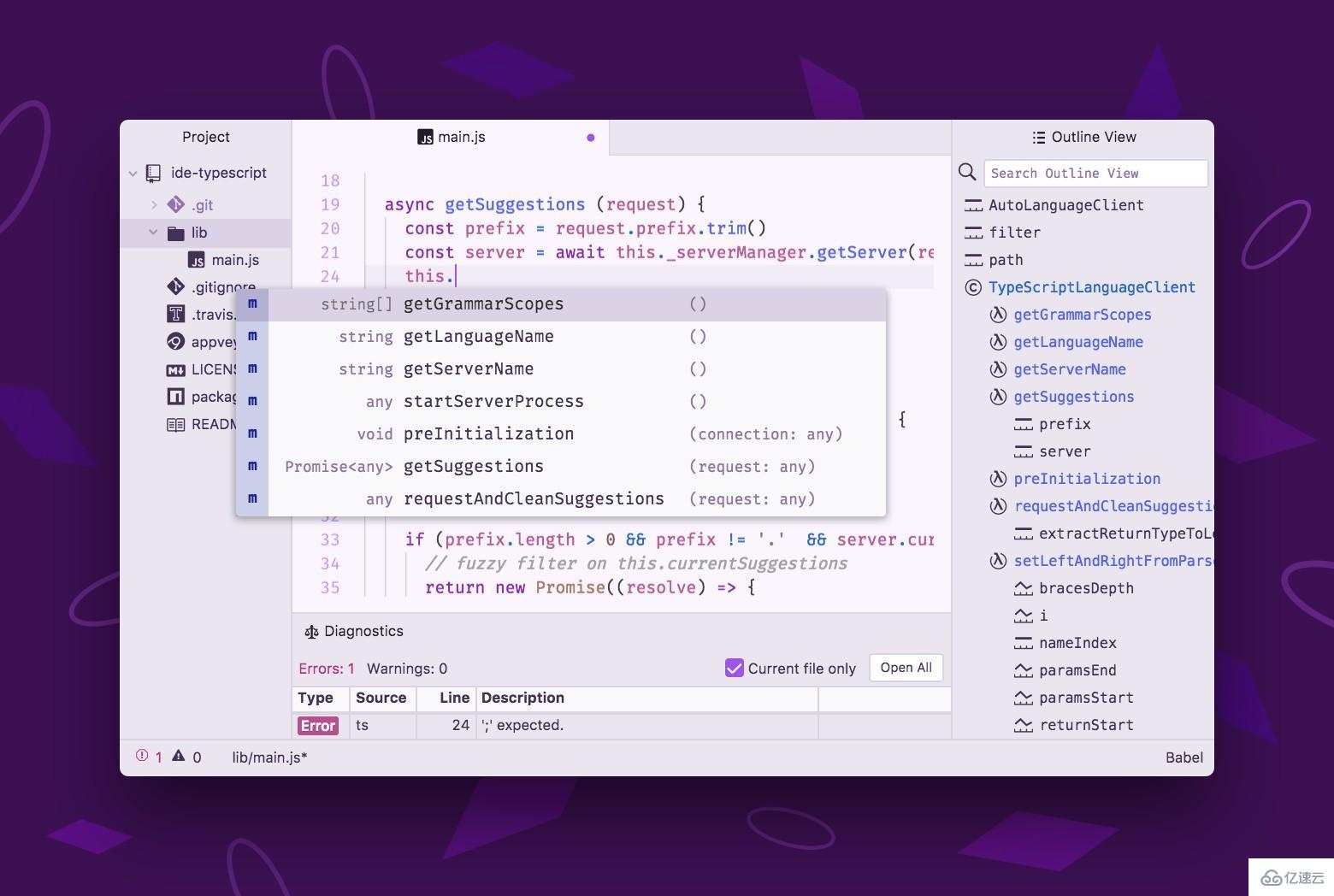
Task: Click line number 33 in gutter
Action: tap(329, 539)
